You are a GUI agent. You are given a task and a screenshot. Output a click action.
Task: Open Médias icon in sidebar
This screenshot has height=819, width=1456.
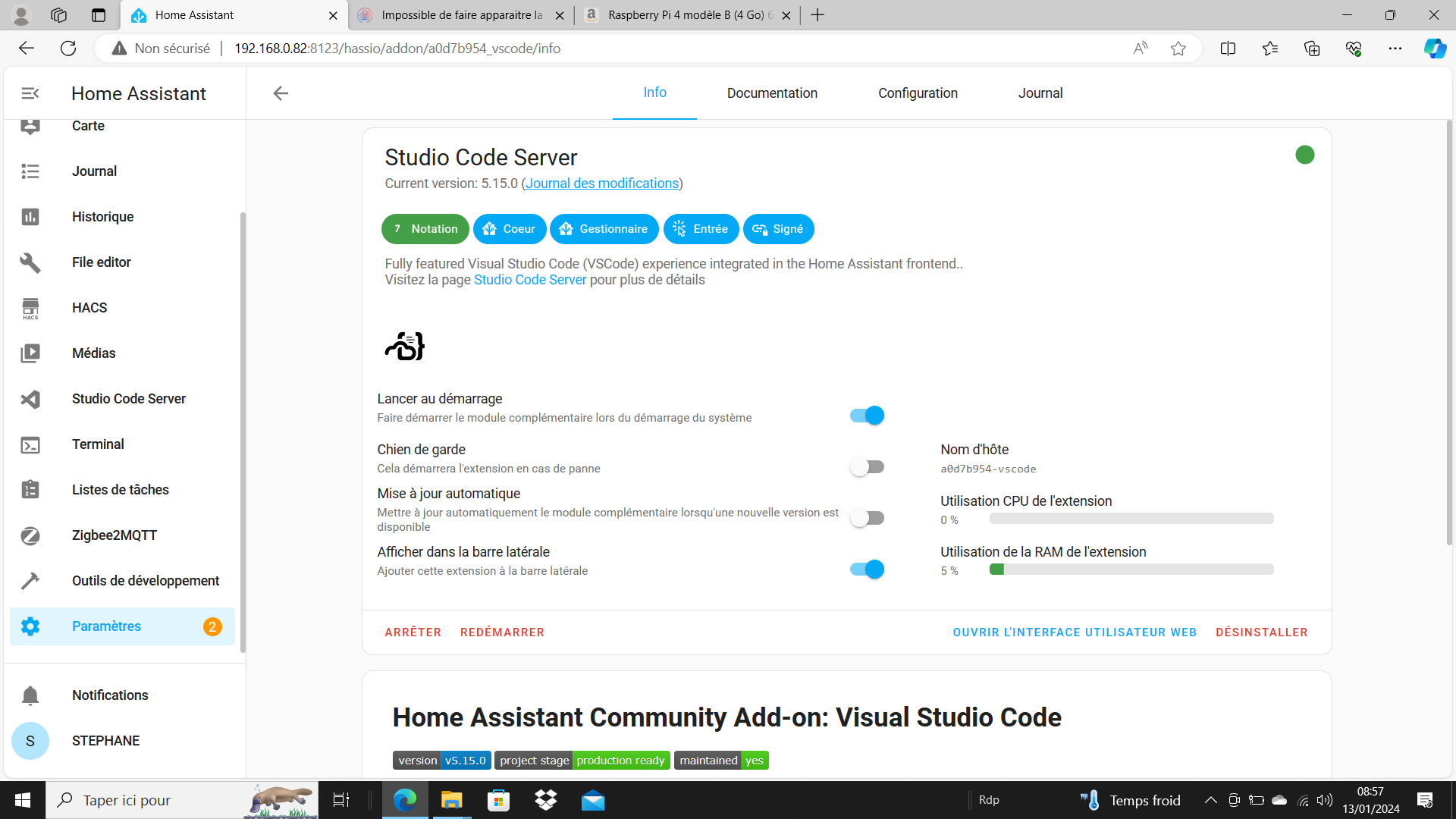point(30,353)
